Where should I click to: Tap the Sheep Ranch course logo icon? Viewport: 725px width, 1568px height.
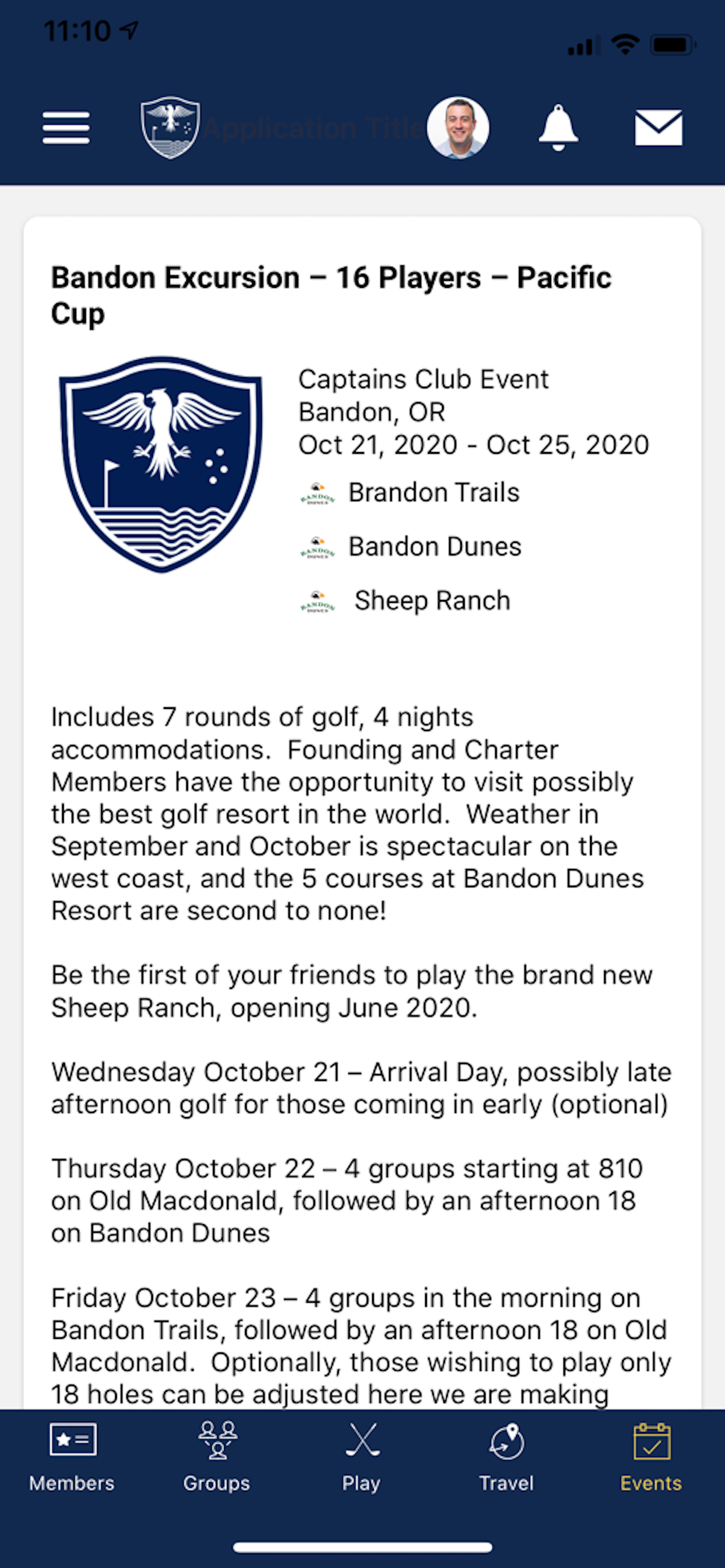pos(317,601)
